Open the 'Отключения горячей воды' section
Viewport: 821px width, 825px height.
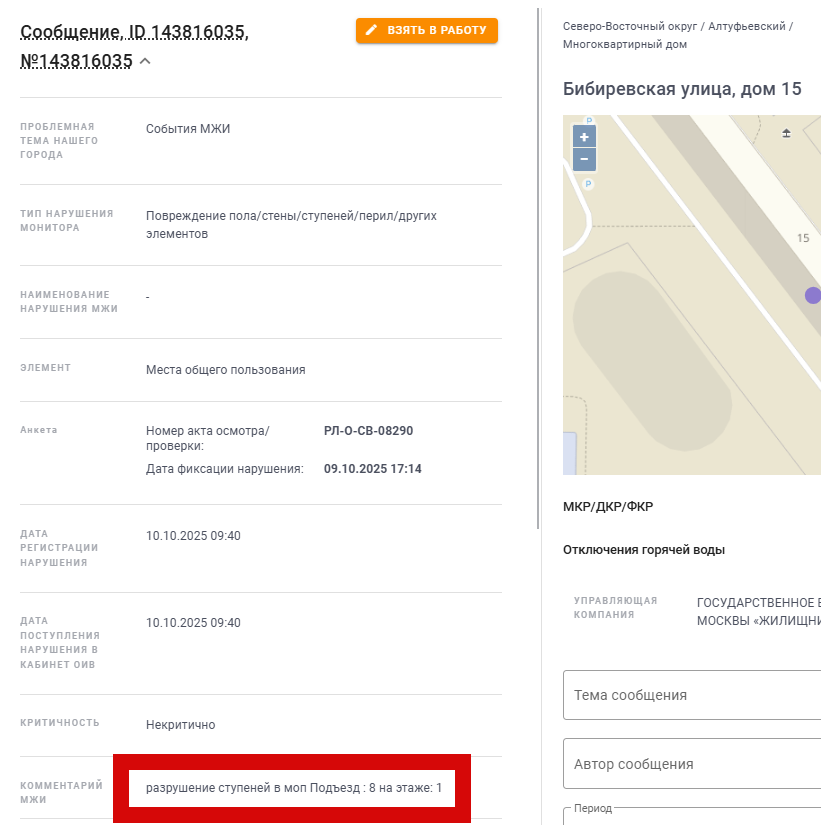tap(644, 550)
